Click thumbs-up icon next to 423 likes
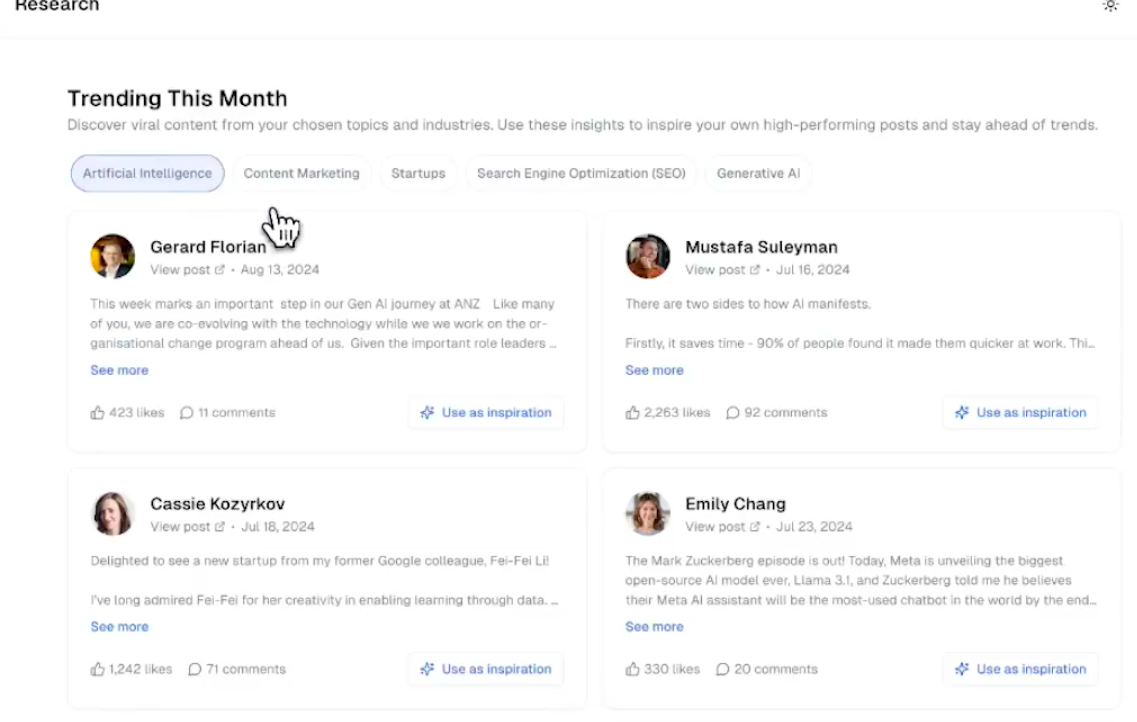Image resolution: width=1137 pixels, height=722 pixels. (x=97, y=412)
